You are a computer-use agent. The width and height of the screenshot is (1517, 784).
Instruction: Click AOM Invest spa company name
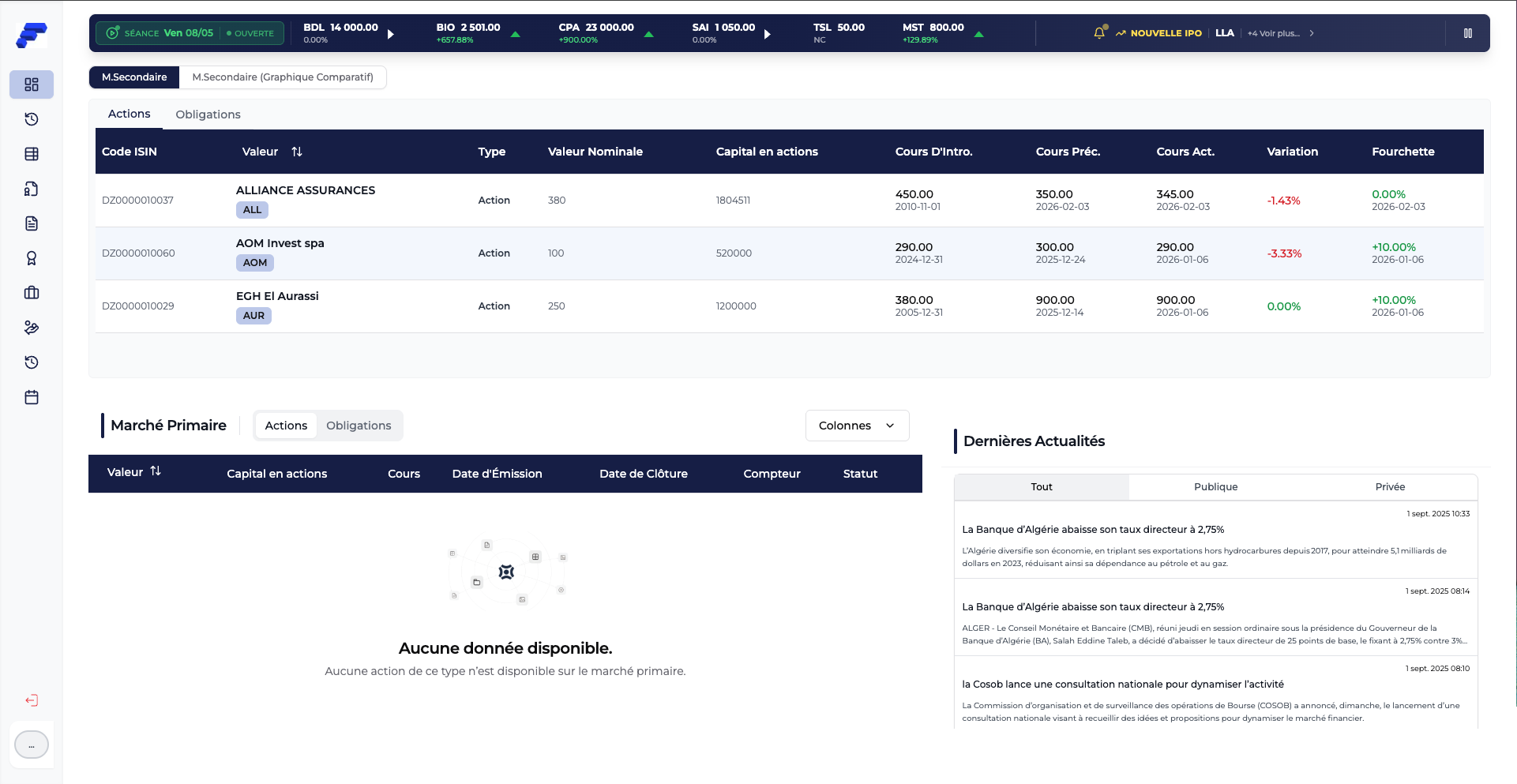(280, 243)
